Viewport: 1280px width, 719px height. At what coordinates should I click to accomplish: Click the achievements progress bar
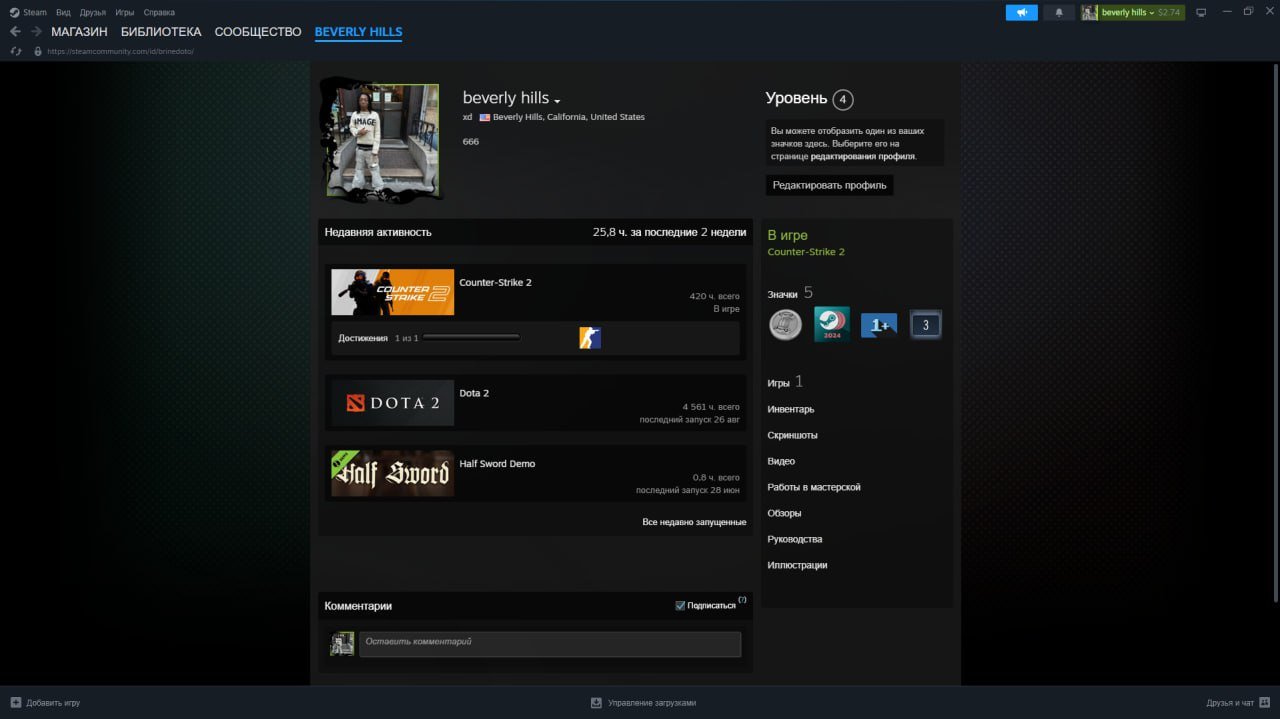pyautogui.click(x=471, y=338)
